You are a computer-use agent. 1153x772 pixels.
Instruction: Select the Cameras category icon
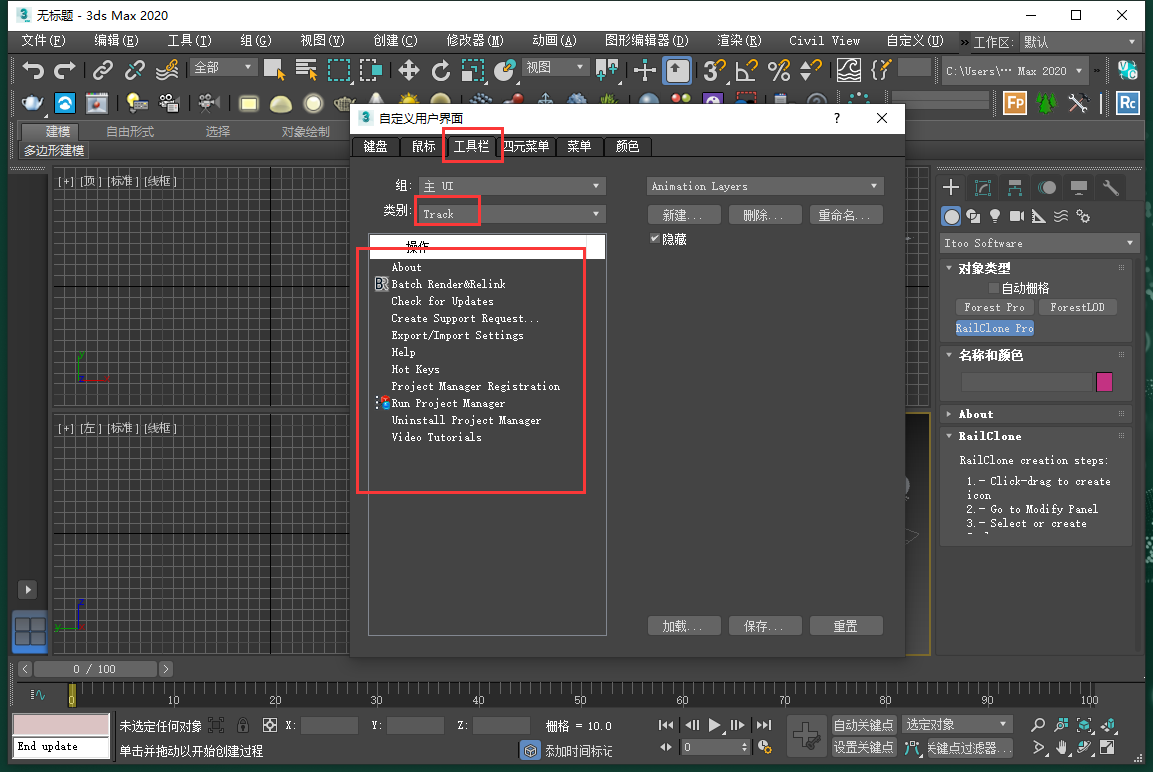tap(1017, 216)
